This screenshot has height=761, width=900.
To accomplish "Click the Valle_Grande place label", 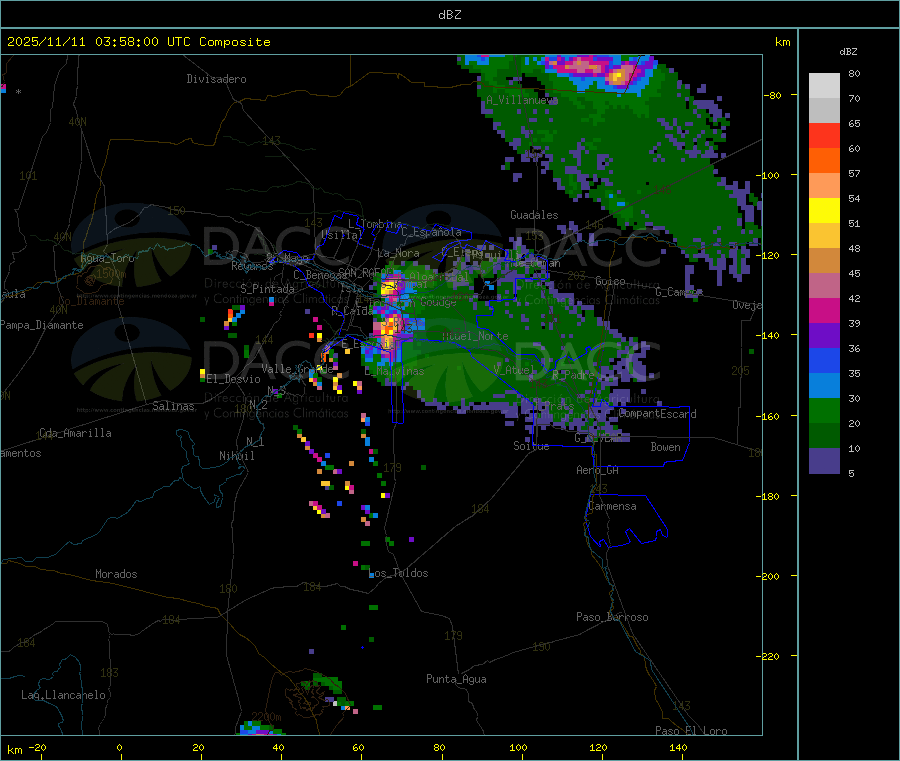I will [297, 368].
